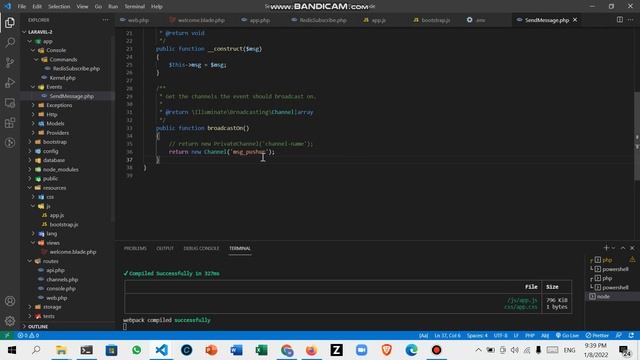This screenshot has height=360, width=640.
Task: Open Explorer panel more actions ellipsis
Action: [106, 20]
